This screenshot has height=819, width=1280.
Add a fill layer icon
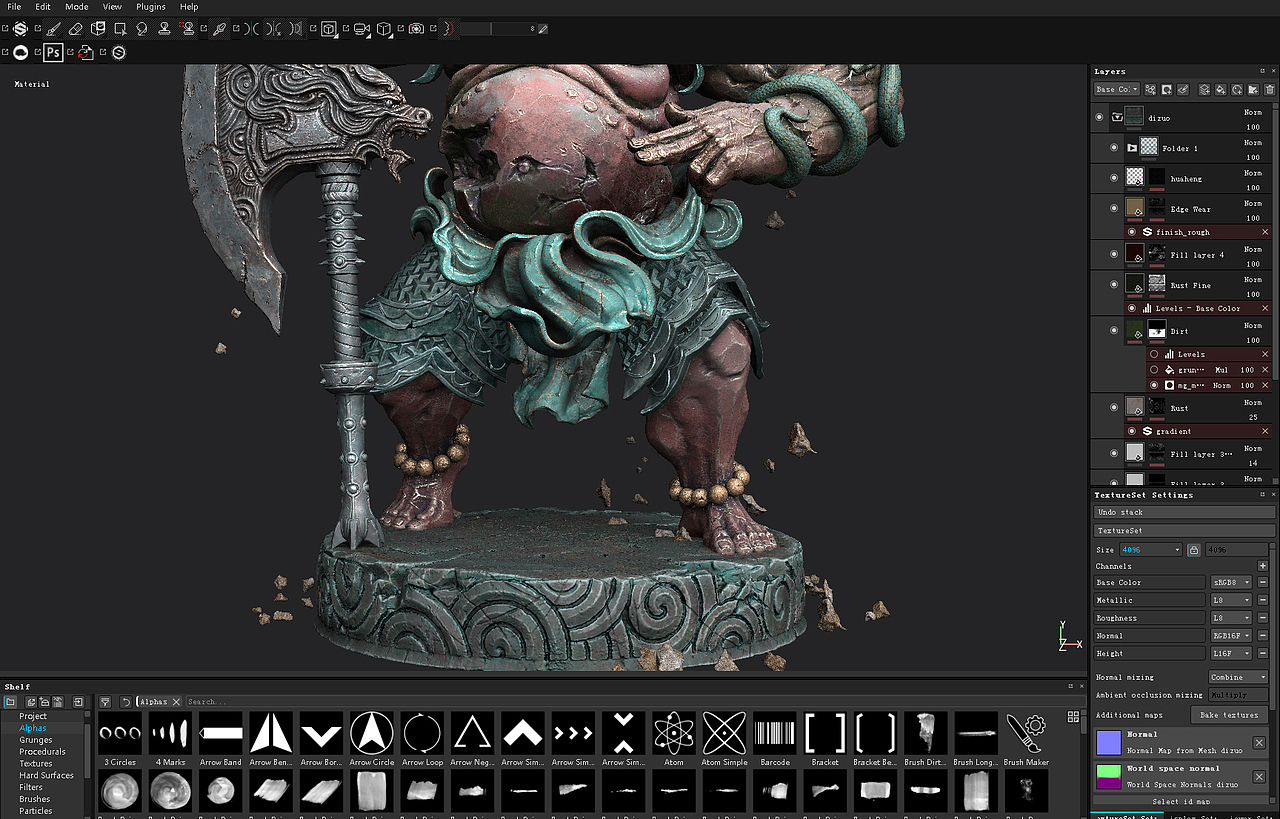tap(1220, 89)
